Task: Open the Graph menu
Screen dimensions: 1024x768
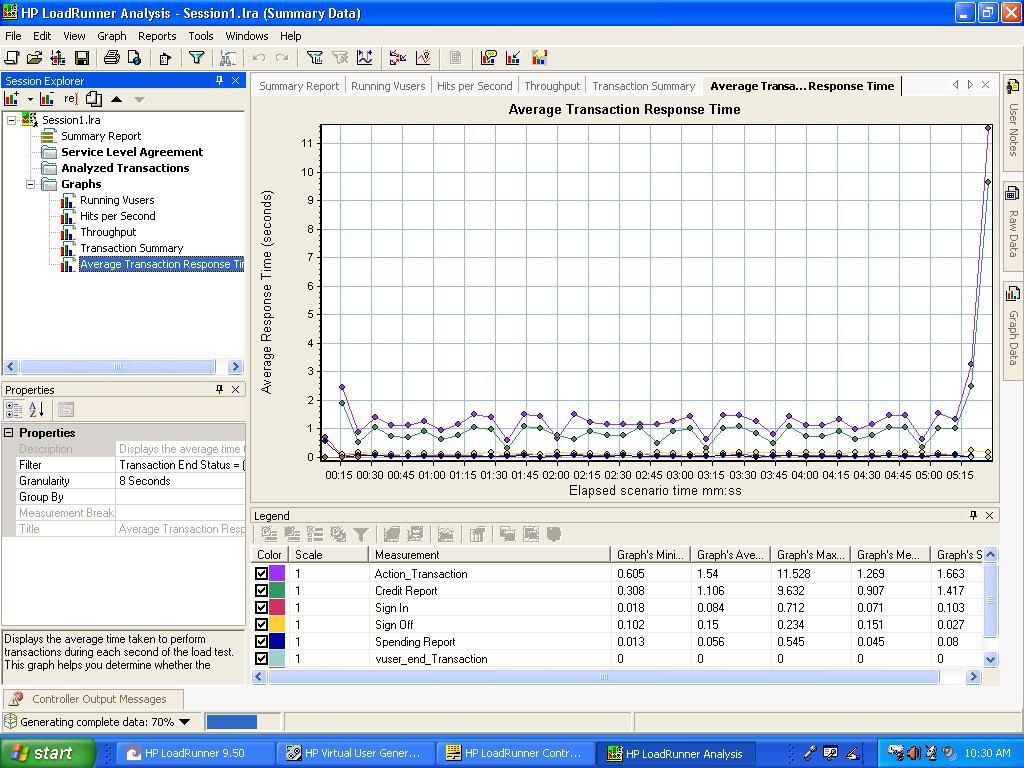Action: coord(112,36)
